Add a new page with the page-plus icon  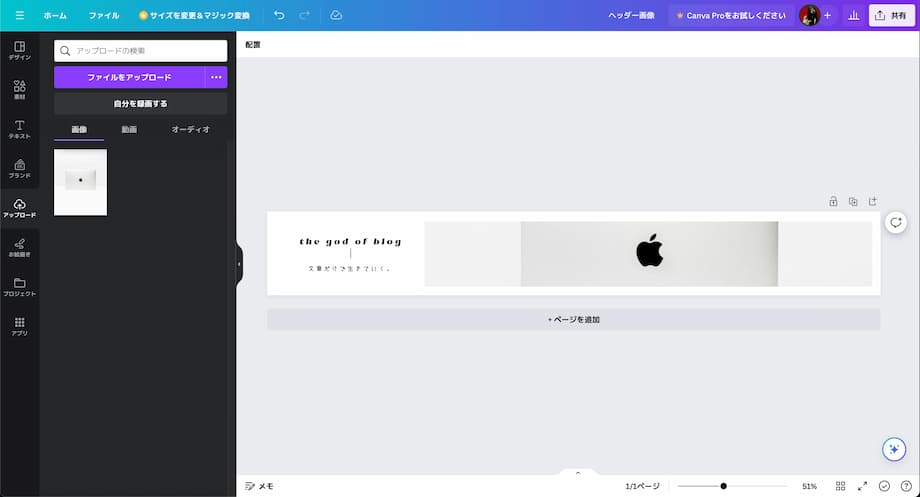(x=873, y=201)
